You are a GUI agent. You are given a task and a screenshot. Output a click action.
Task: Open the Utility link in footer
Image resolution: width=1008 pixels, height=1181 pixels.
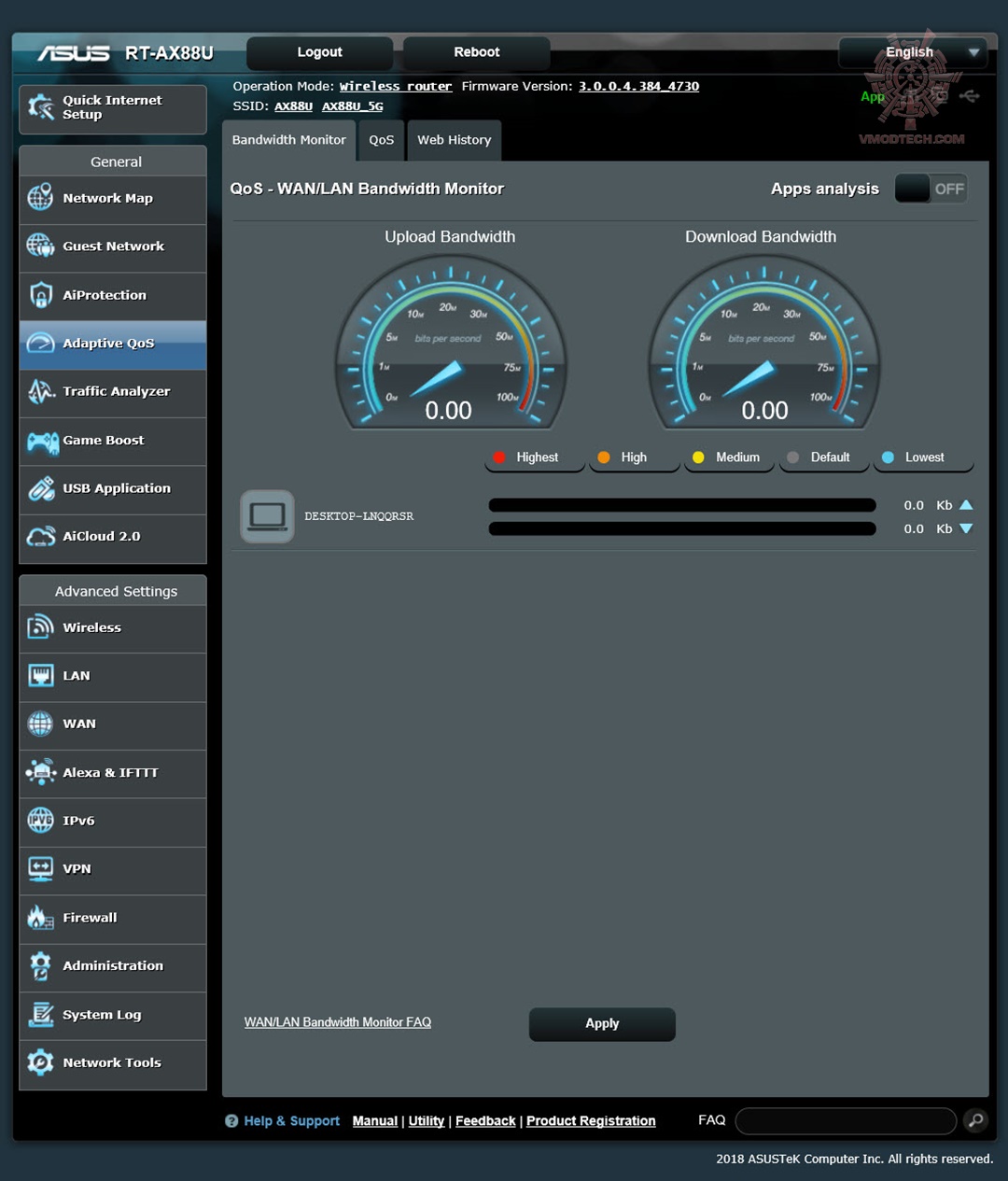[x=427, y=1121]
